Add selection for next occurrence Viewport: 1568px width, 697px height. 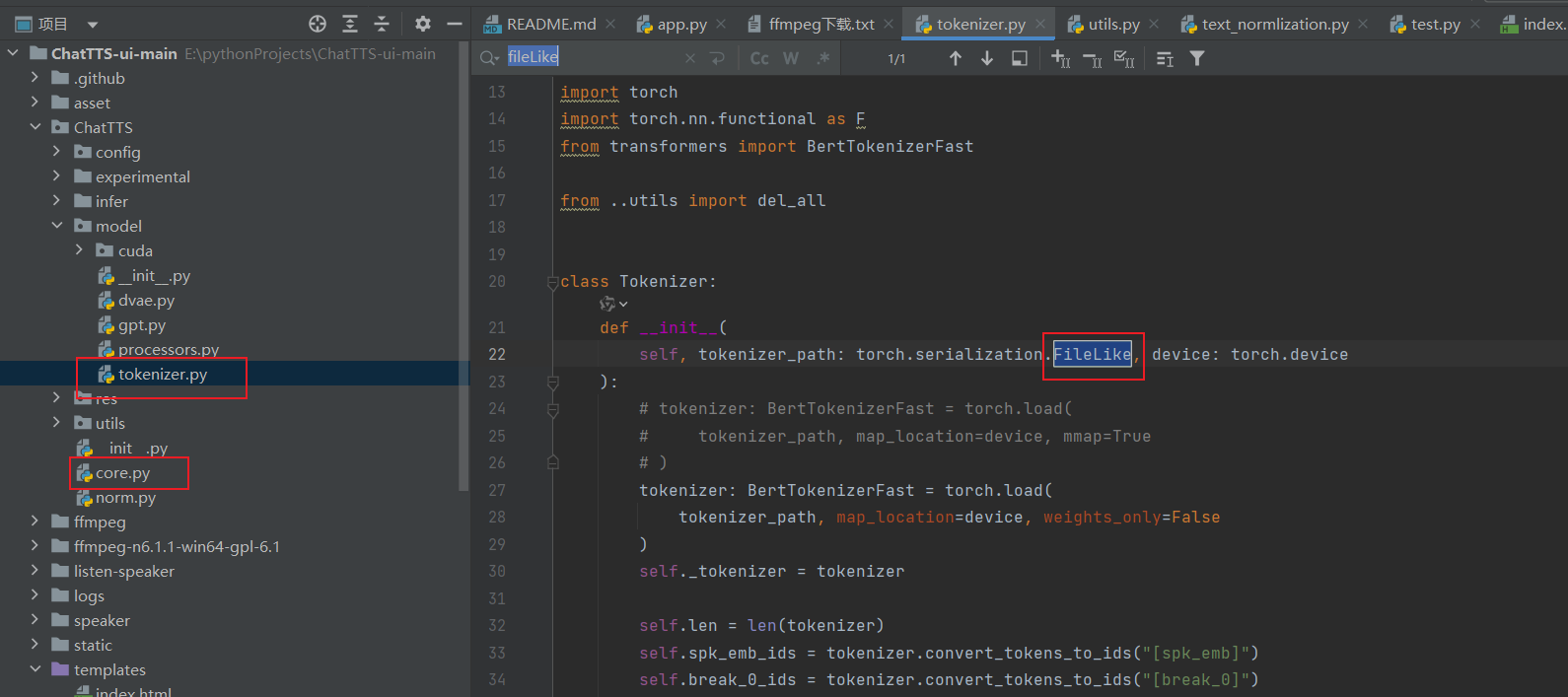[1061, 58]
